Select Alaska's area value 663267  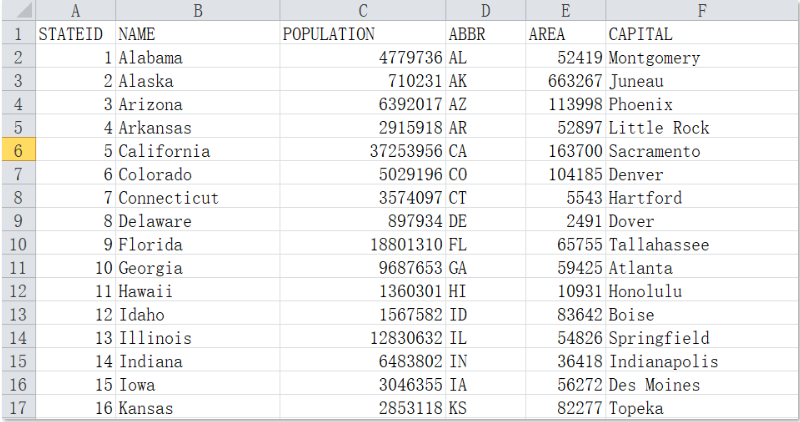pyautogui.click(x=565, y=81)
